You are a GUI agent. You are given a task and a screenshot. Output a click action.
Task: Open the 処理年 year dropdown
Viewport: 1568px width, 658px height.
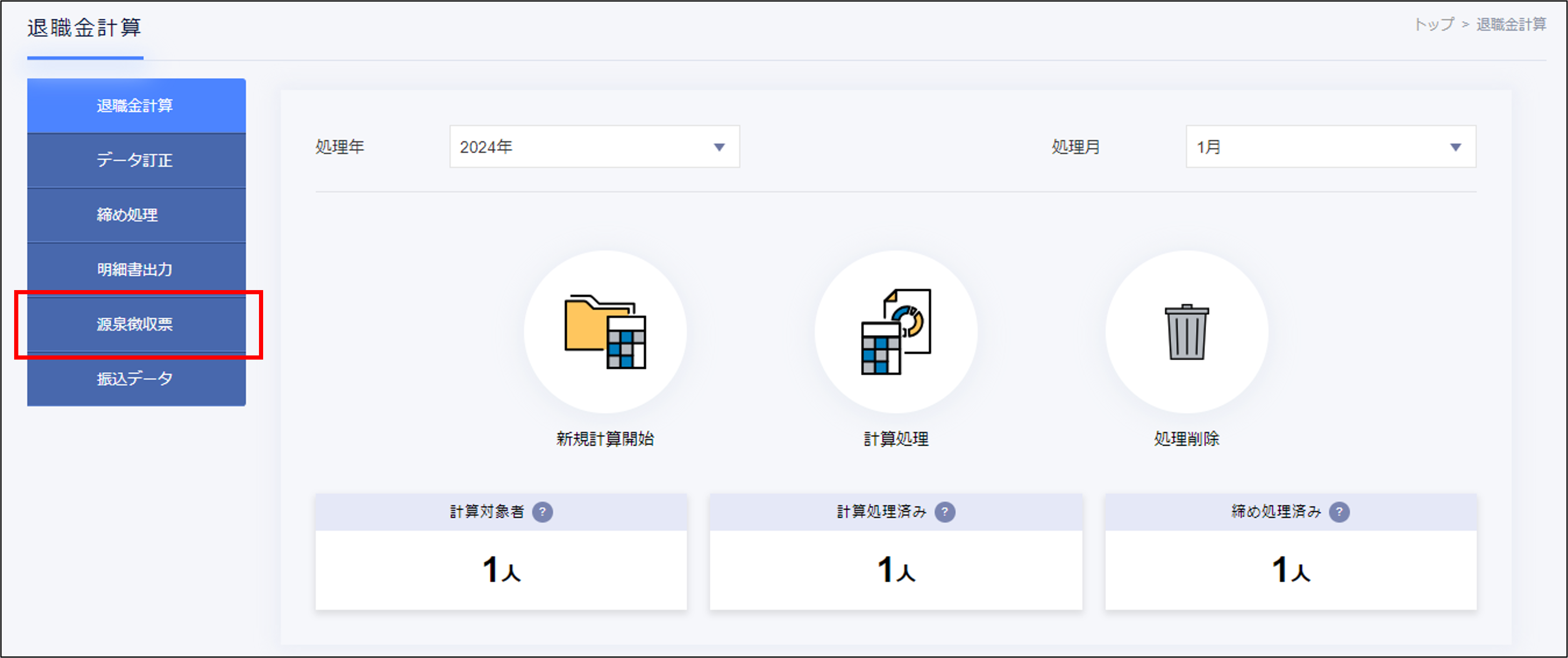[x=593, y=146]
